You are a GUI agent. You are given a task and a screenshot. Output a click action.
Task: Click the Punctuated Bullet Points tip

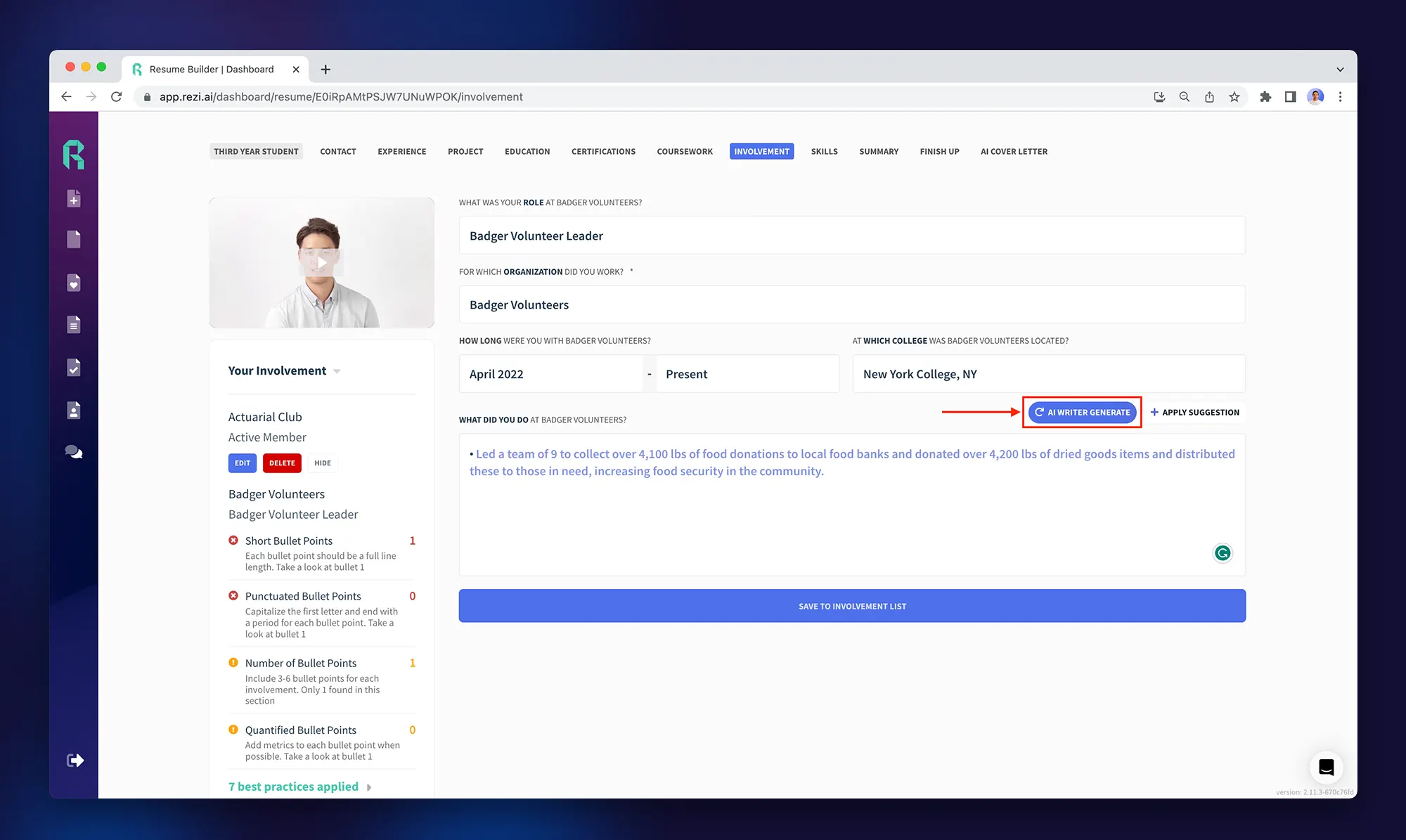tap(322, 614)
